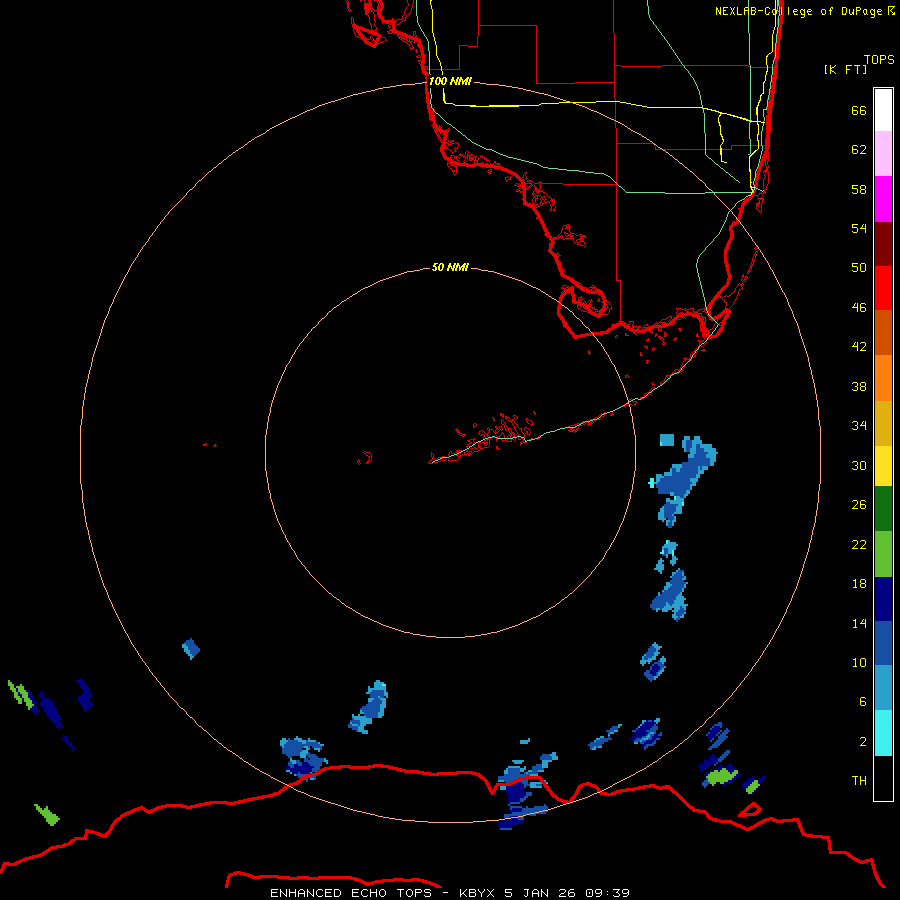Click the "NEXLAB-College of DuPage" credit text
Screen dimensions: 900x900
pyautogui.click(x=798, y=11)
